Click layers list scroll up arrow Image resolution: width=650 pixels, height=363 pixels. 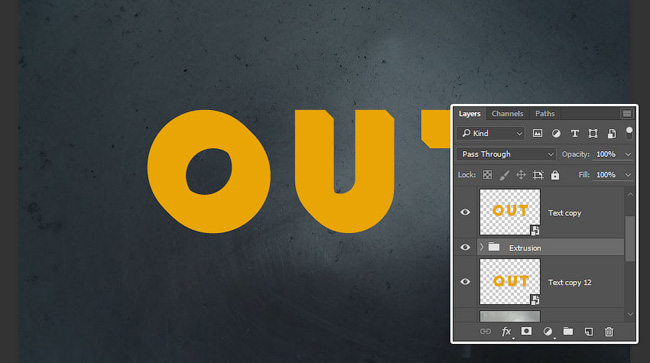click(x=630, y=194)
